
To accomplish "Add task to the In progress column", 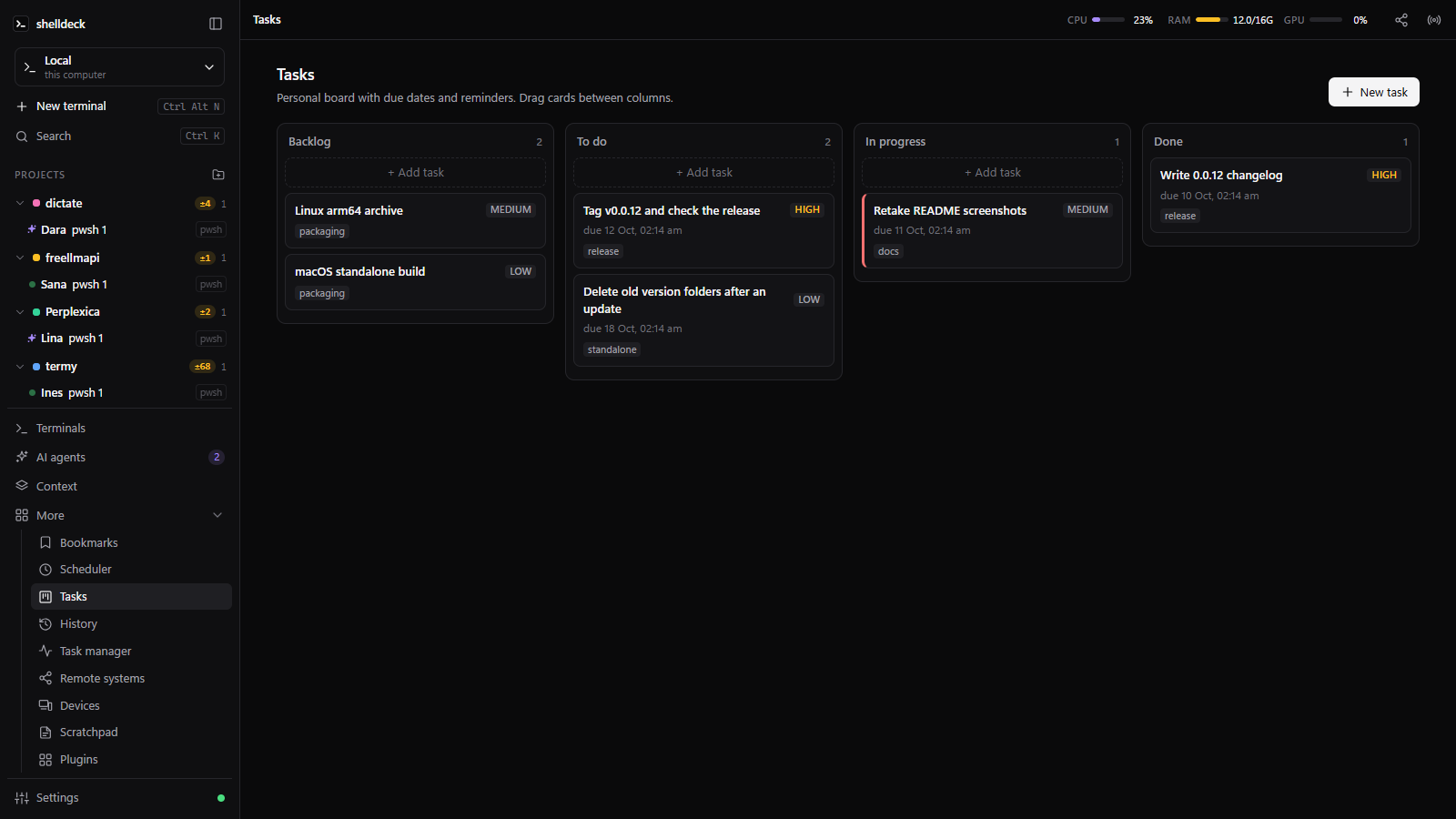I will [992, 173].
